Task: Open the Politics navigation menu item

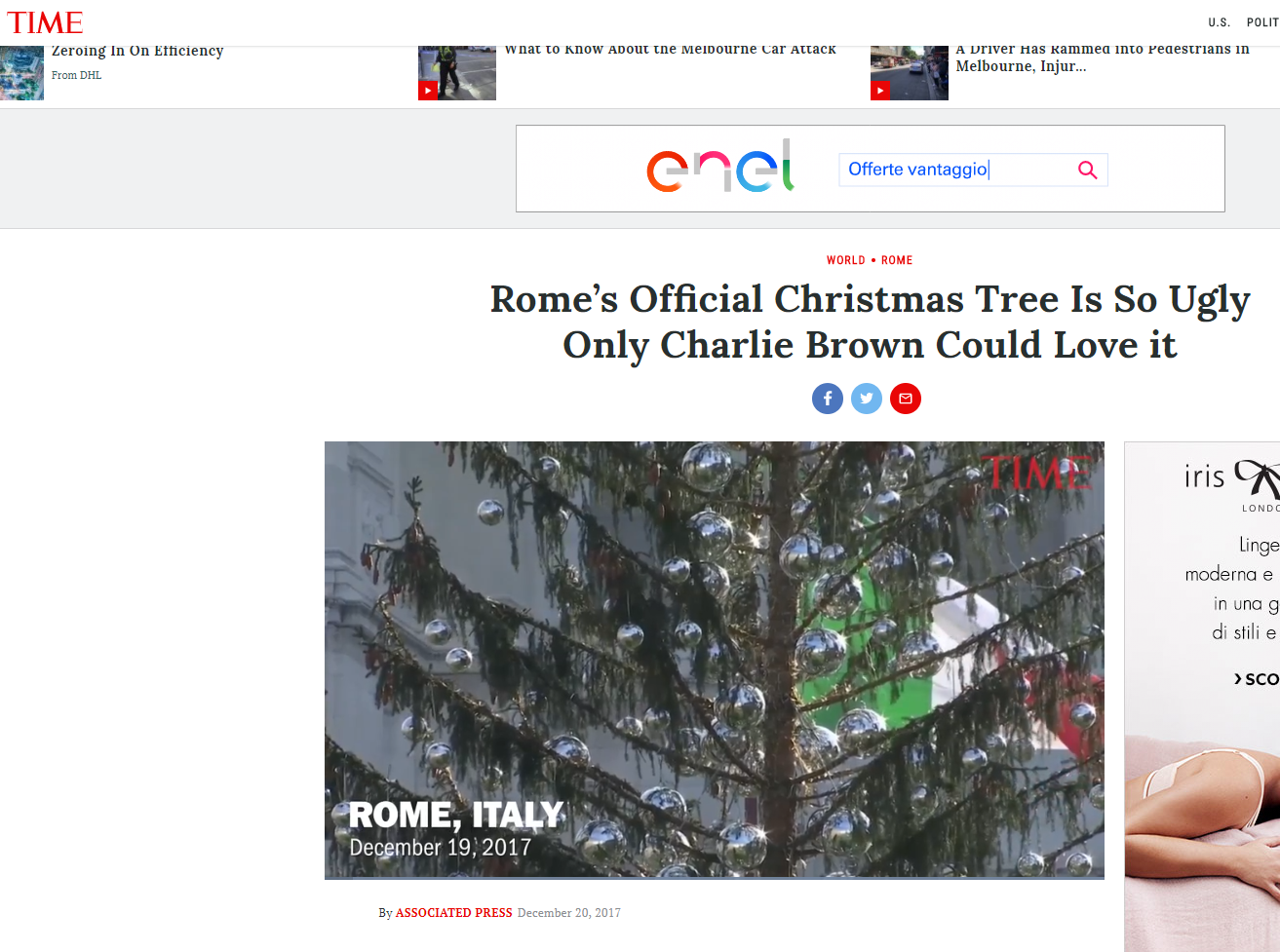Action: [x=1262, y=22]
